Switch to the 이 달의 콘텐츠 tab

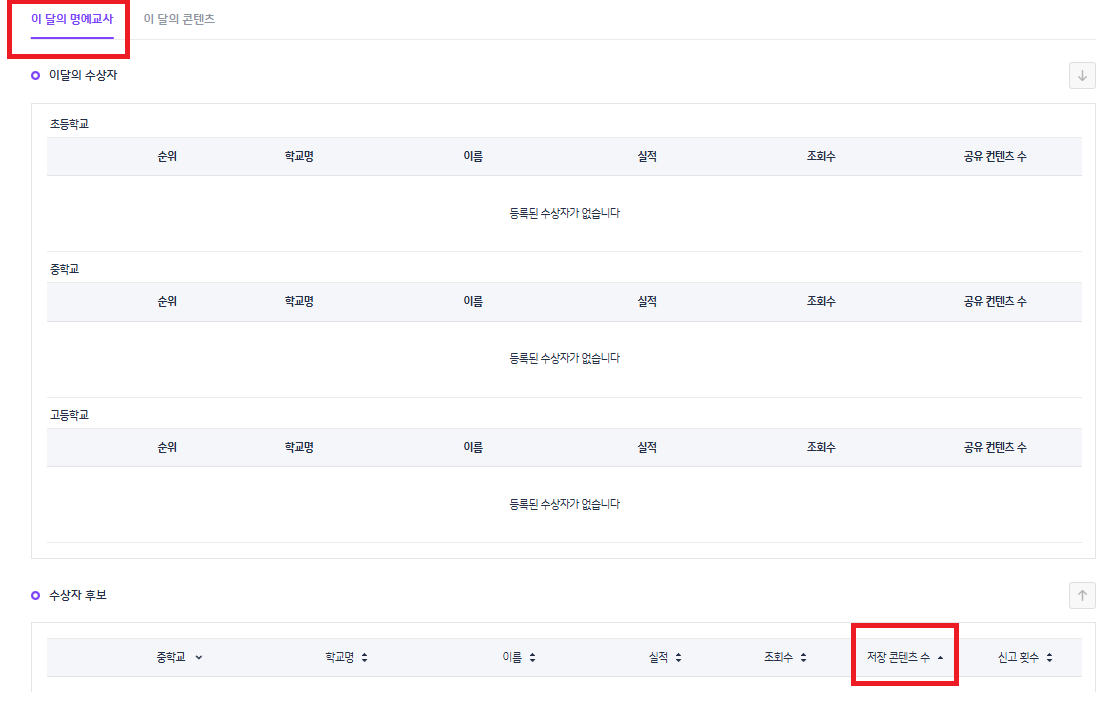[179, 19]
